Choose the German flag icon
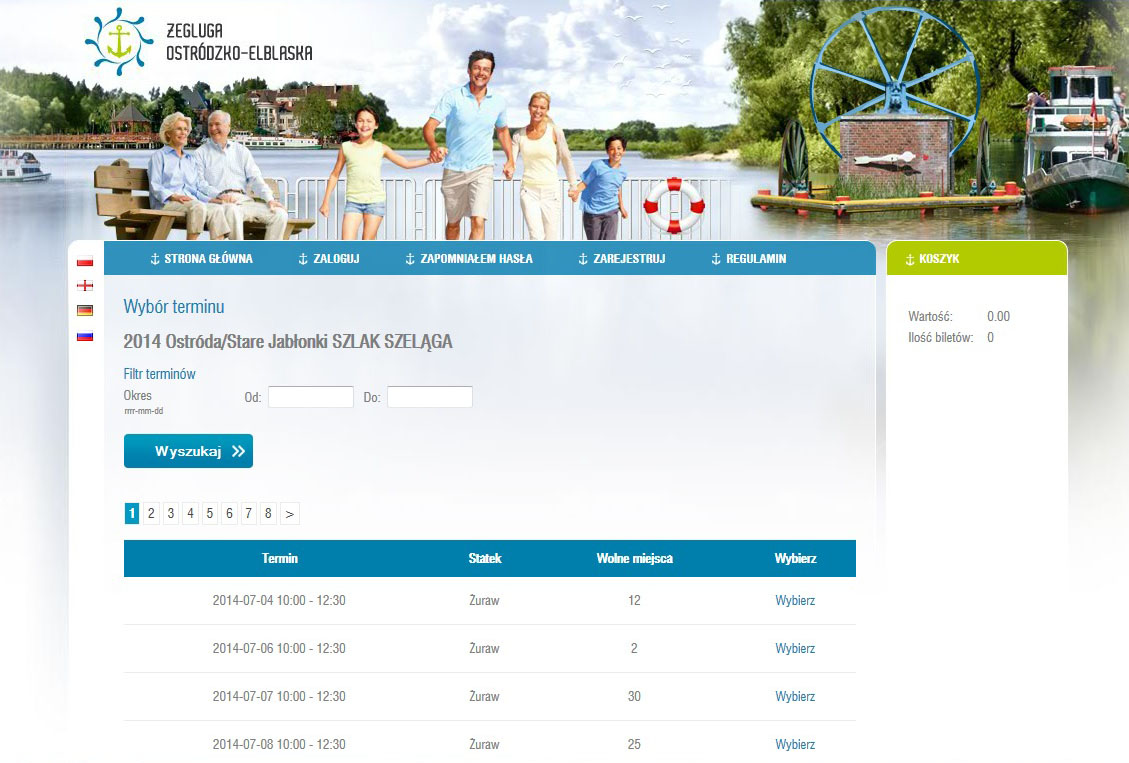Screen dimensions: 1129x763 [85, 310]
